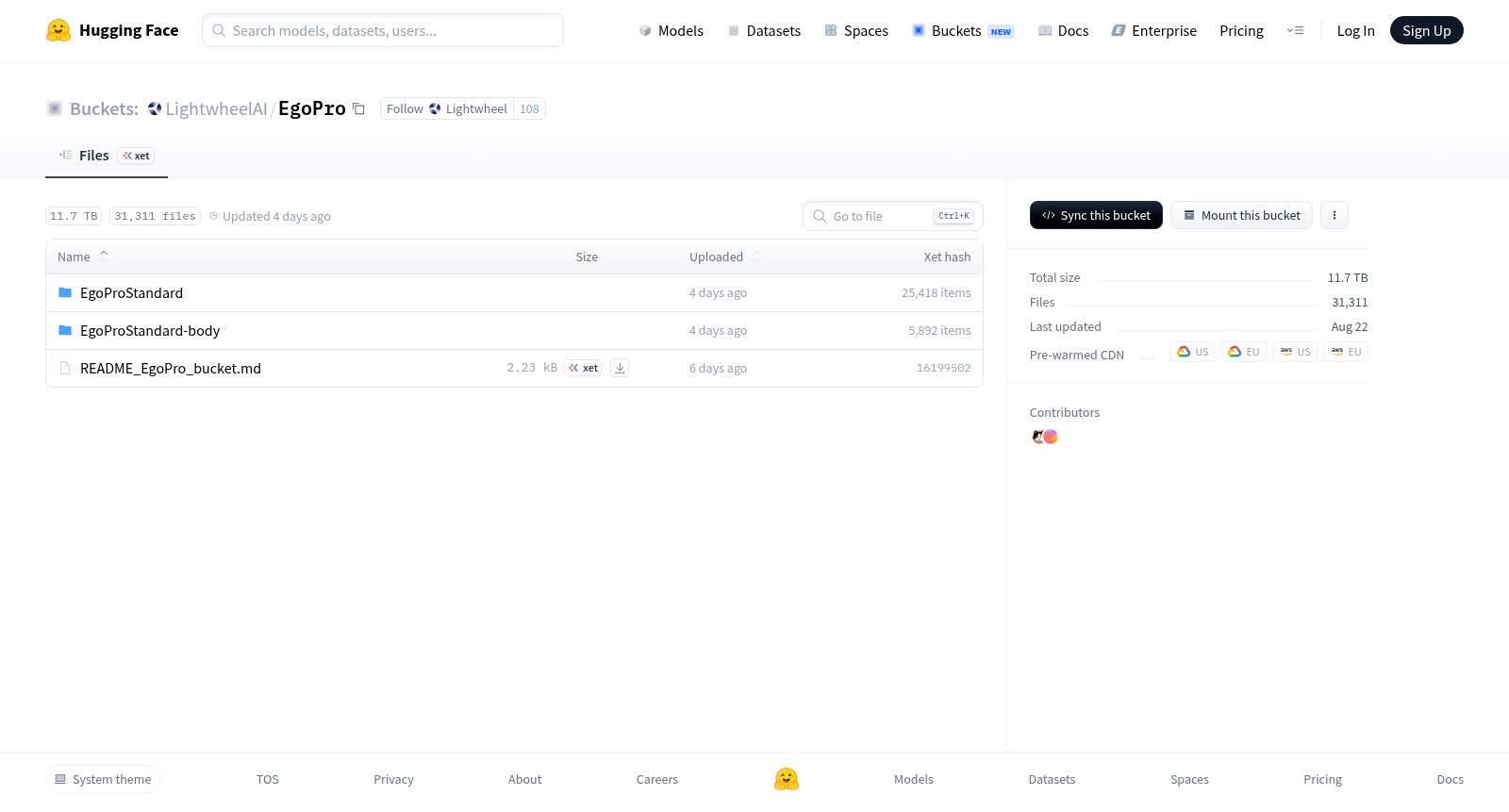
Task: Open the footer Careers link
Action: (x=657, y=779)
